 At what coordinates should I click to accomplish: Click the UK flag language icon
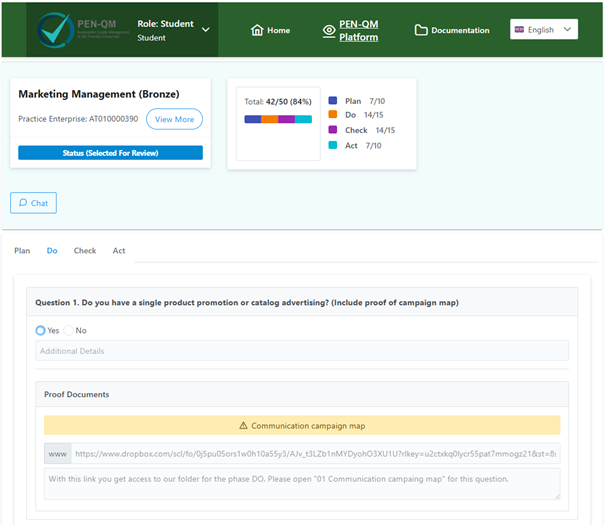point(519,30)
